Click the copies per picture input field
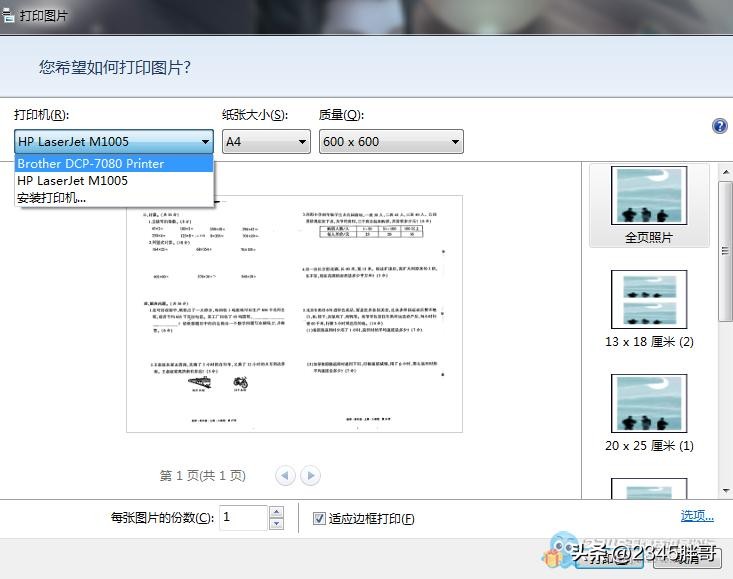 click(x=243, y=517)
